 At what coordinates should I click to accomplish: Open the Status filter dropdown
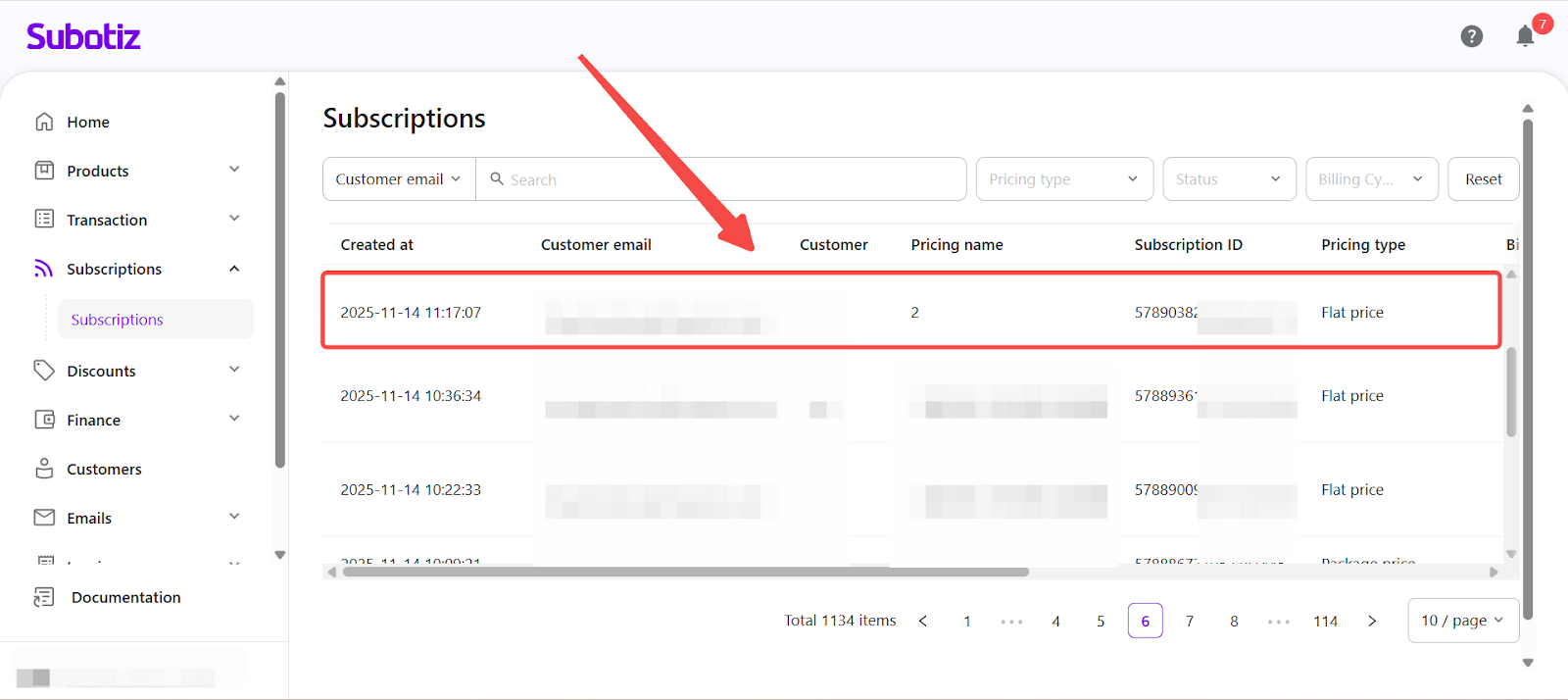[1228, 179]
